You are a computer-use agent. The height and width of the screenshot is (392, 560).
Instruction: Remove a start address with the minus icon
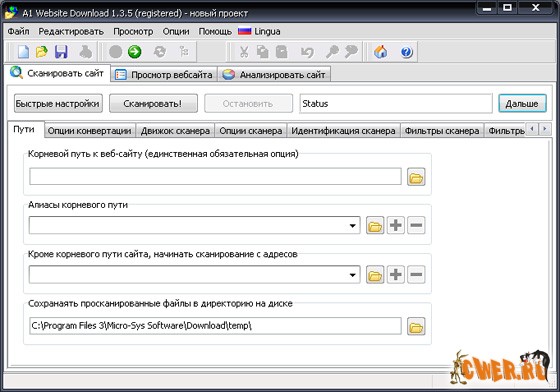coord(416,275)
